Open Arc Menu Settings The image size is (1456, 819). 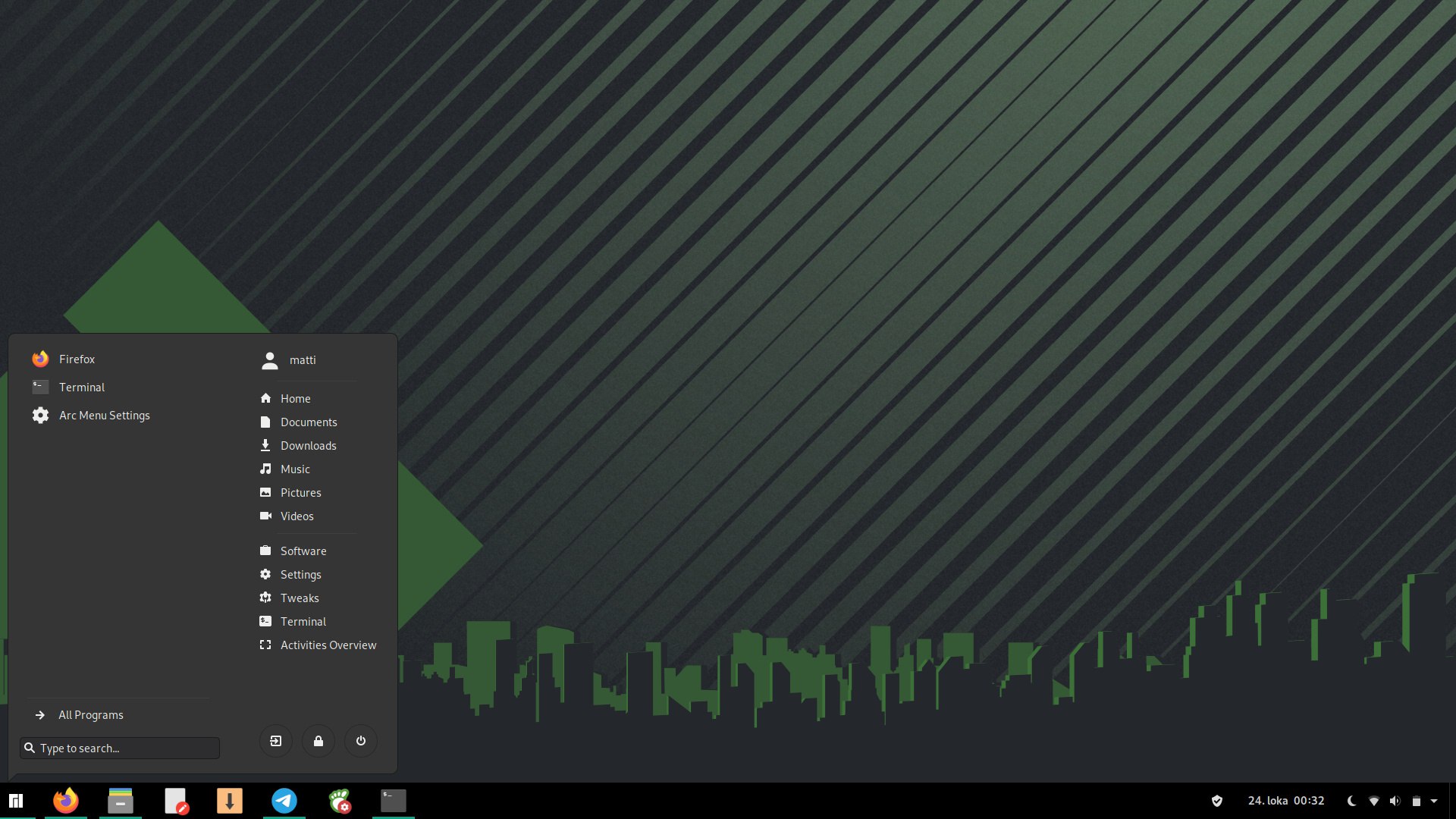tap(118, 416)
